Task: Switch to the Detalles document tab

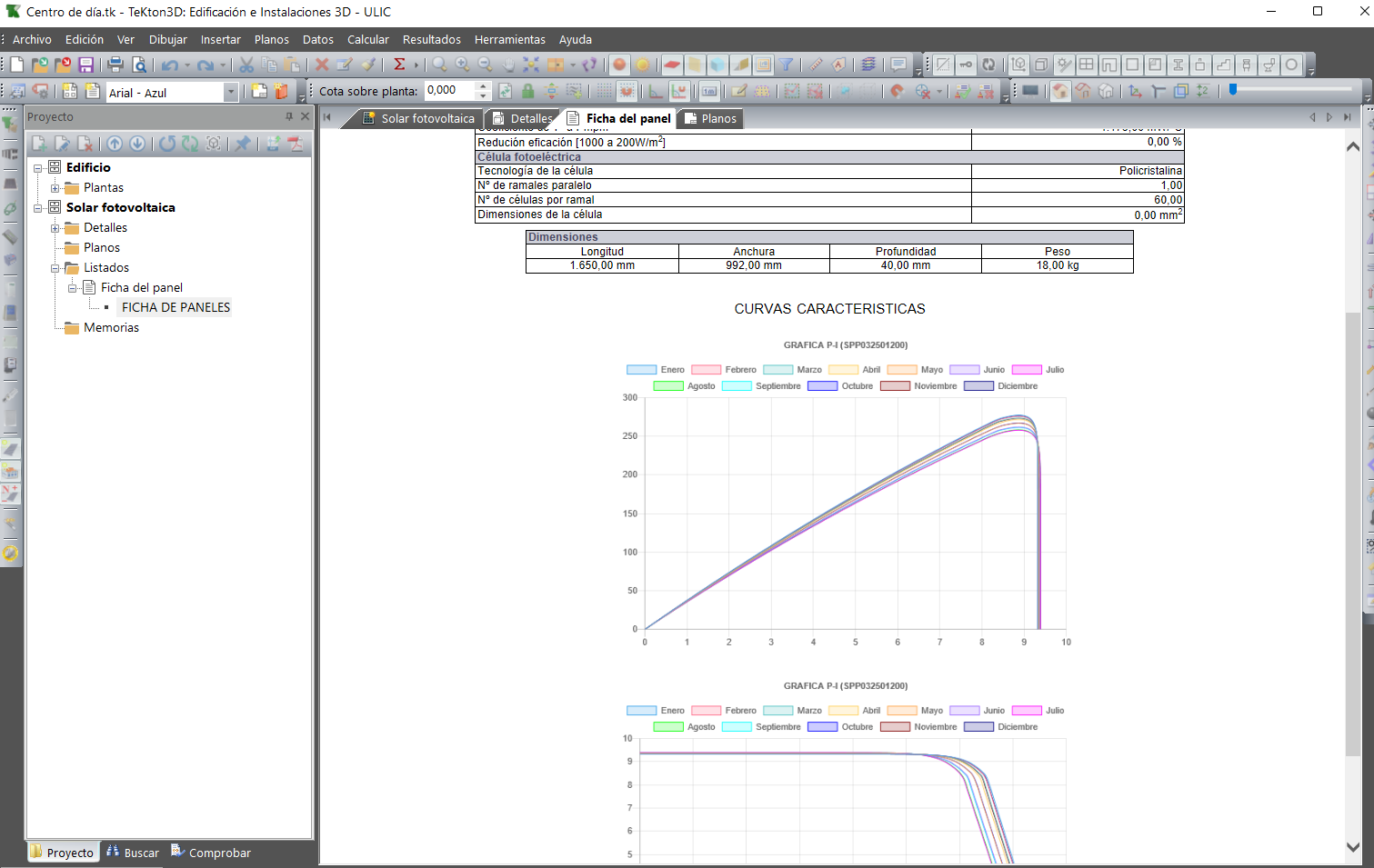Action: 522,118
